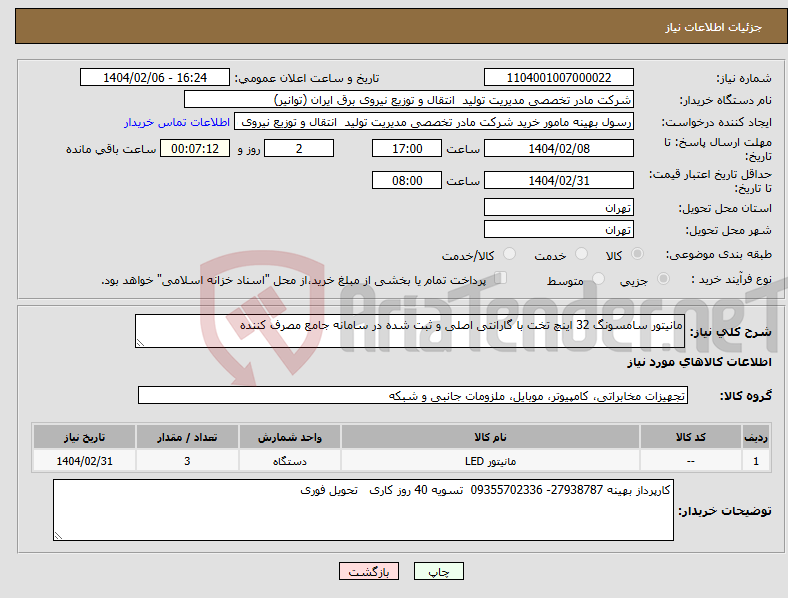Click the شهر محل تحویل field تهران

558,230
